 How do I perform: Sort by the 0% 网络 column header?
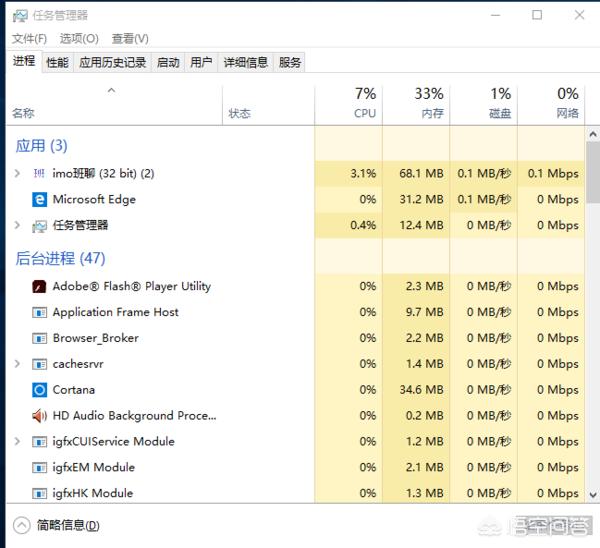coord(551,105)
